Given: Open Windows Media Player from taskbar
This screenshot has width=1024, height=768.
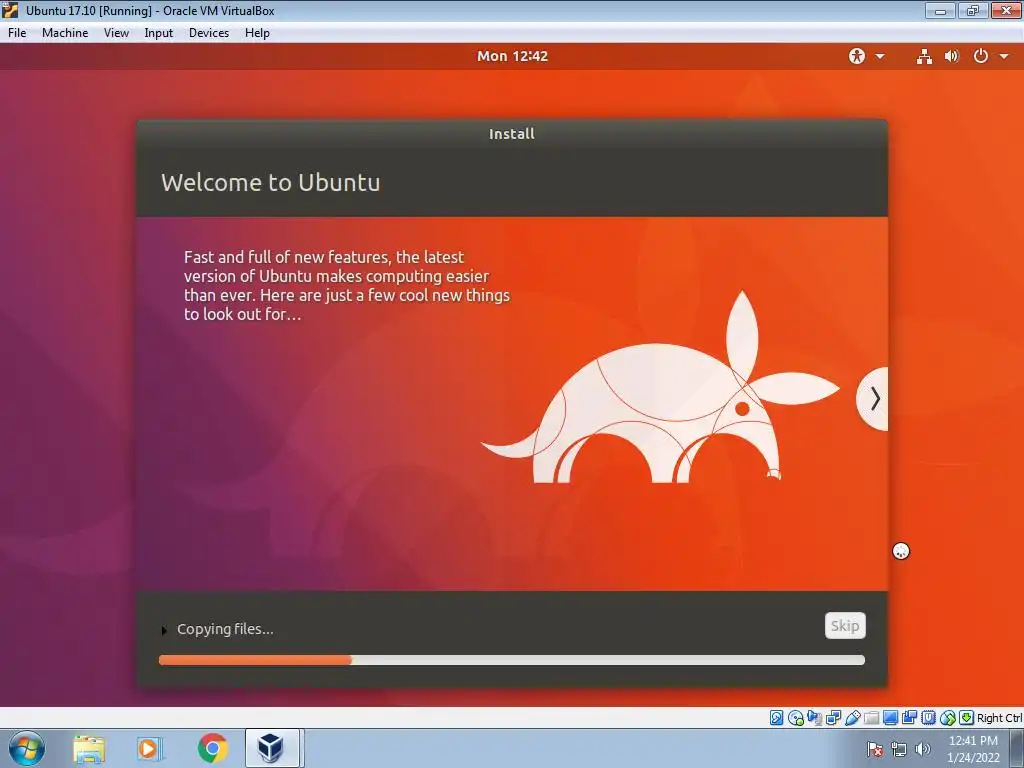Looking at the screenshot, I should pos(150,748).
